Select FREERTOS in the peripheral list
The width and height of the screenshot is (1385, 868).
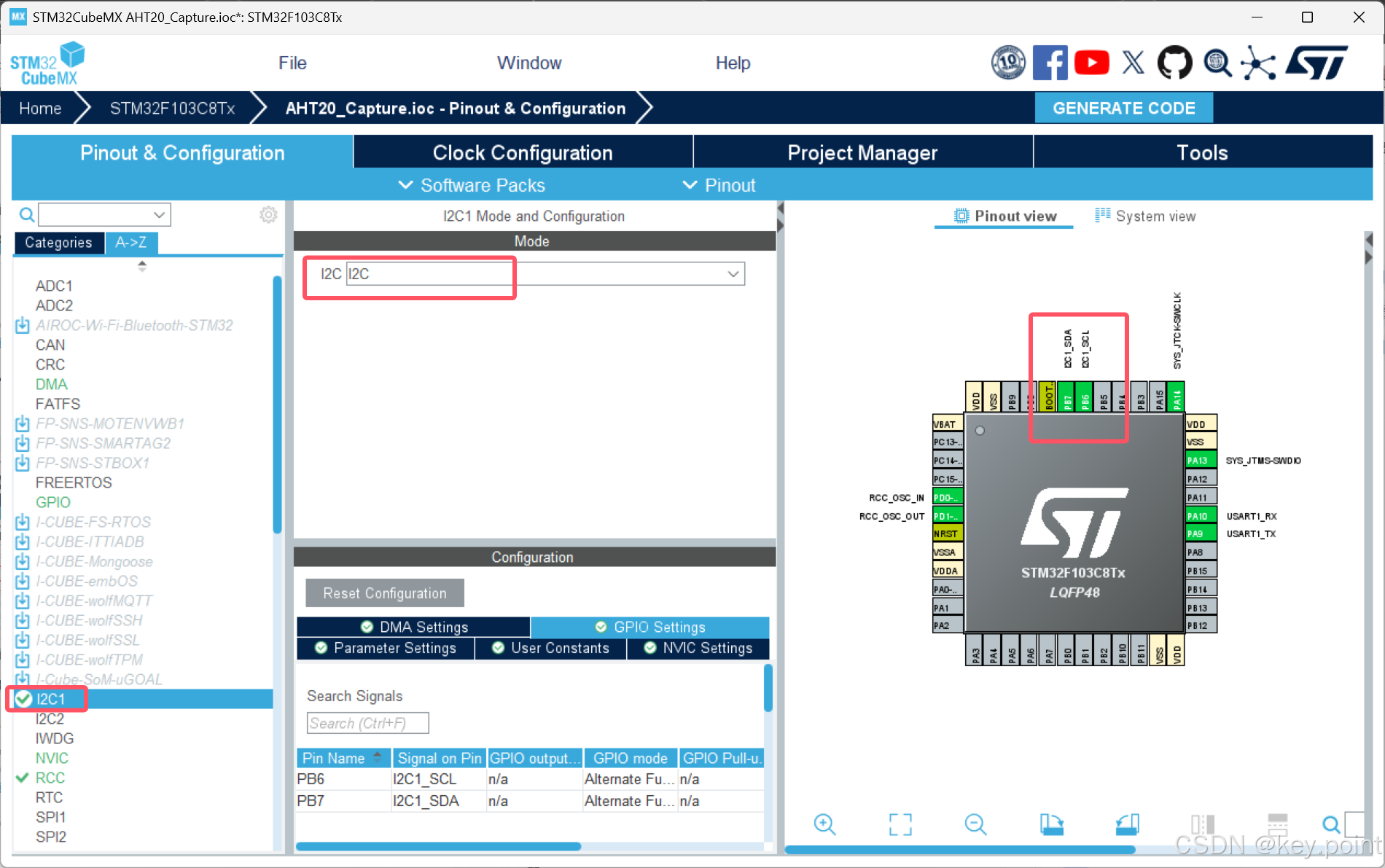pyautogui.click(x=74, y=482)
